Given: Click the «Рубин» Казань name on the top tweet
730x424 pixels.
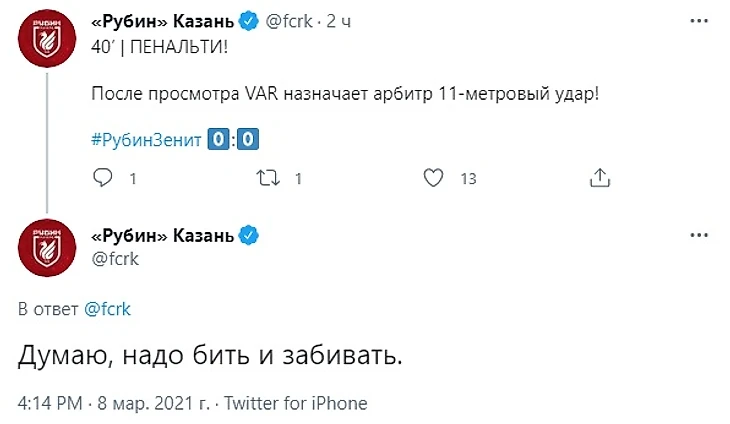Looking at the screenshot, I should [x=164, y=22].
